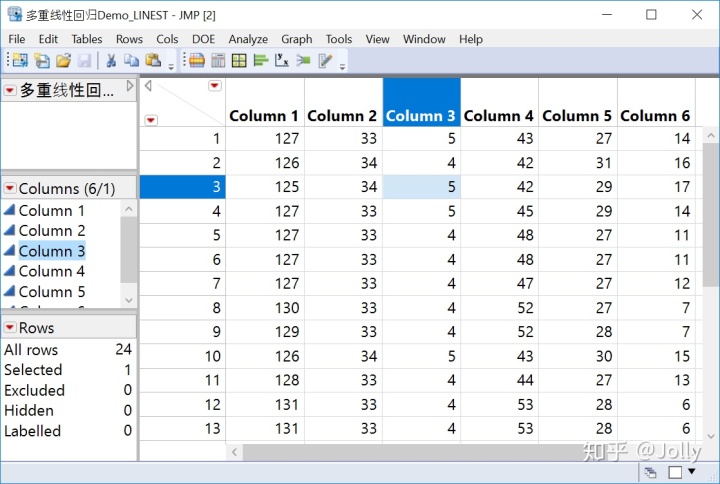The width and height of the screenshot is (720, 484).
Task: Open the lower red triangle in table corner
Action: pos(151,120)
